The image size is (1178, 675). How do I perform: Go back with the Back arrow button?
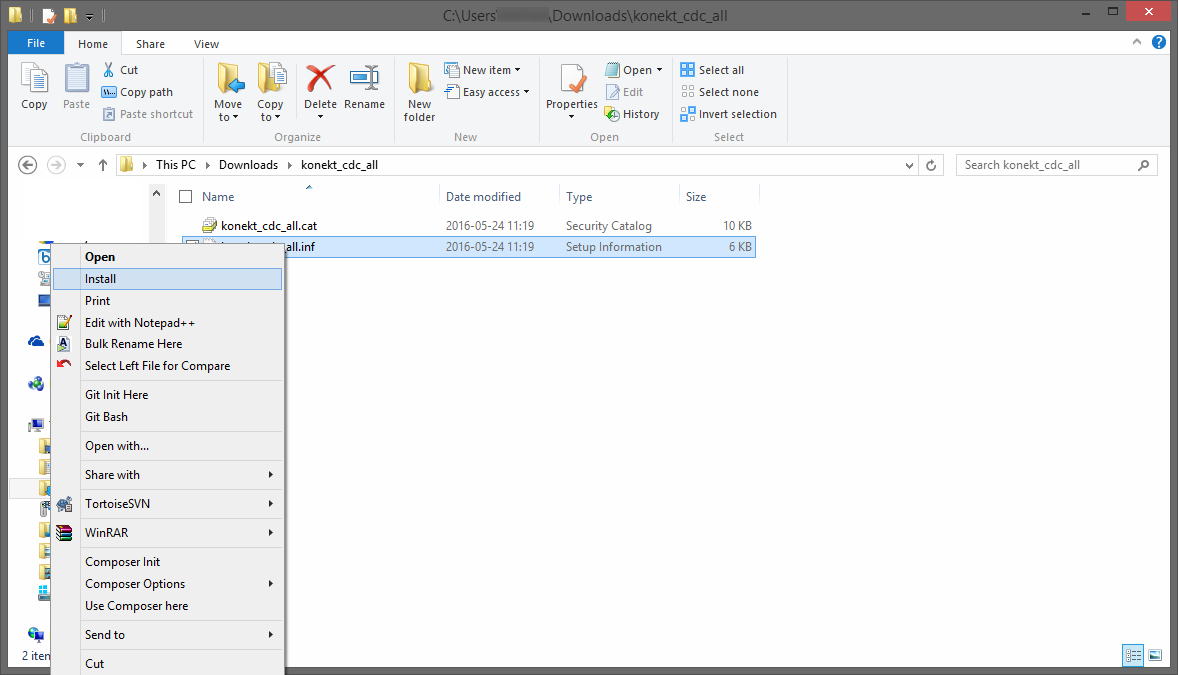[28, 165]
